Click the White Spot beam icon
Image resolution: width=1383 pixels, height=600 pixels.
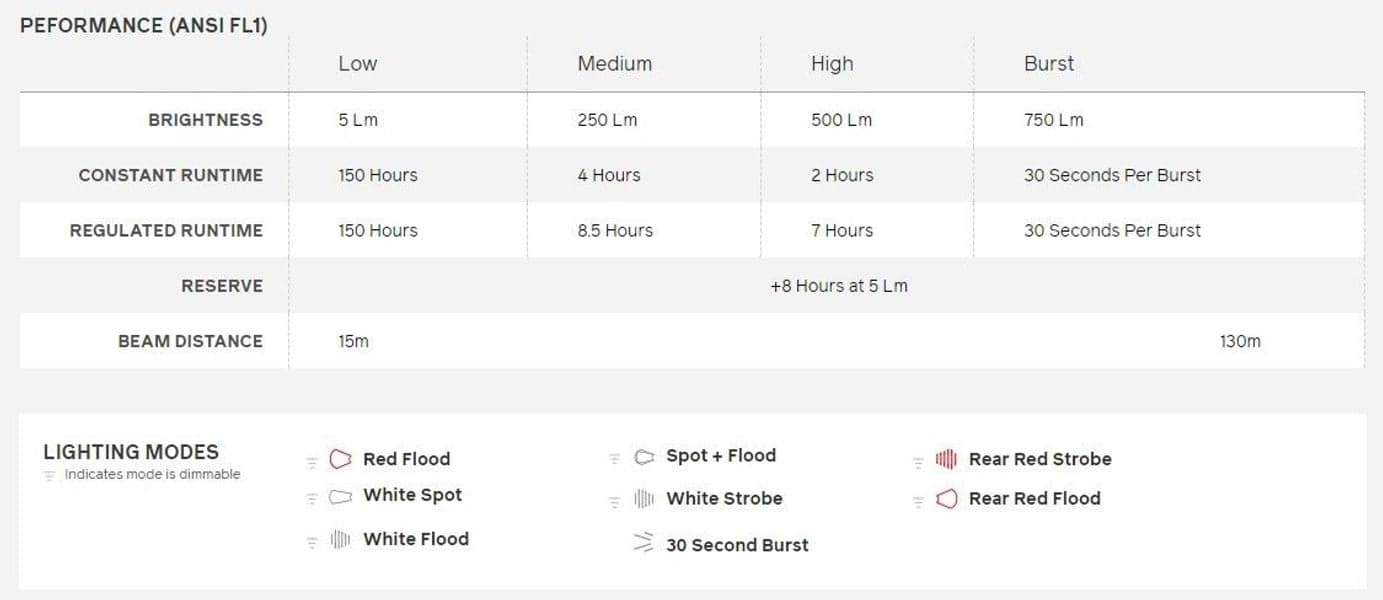coord(341,496)
